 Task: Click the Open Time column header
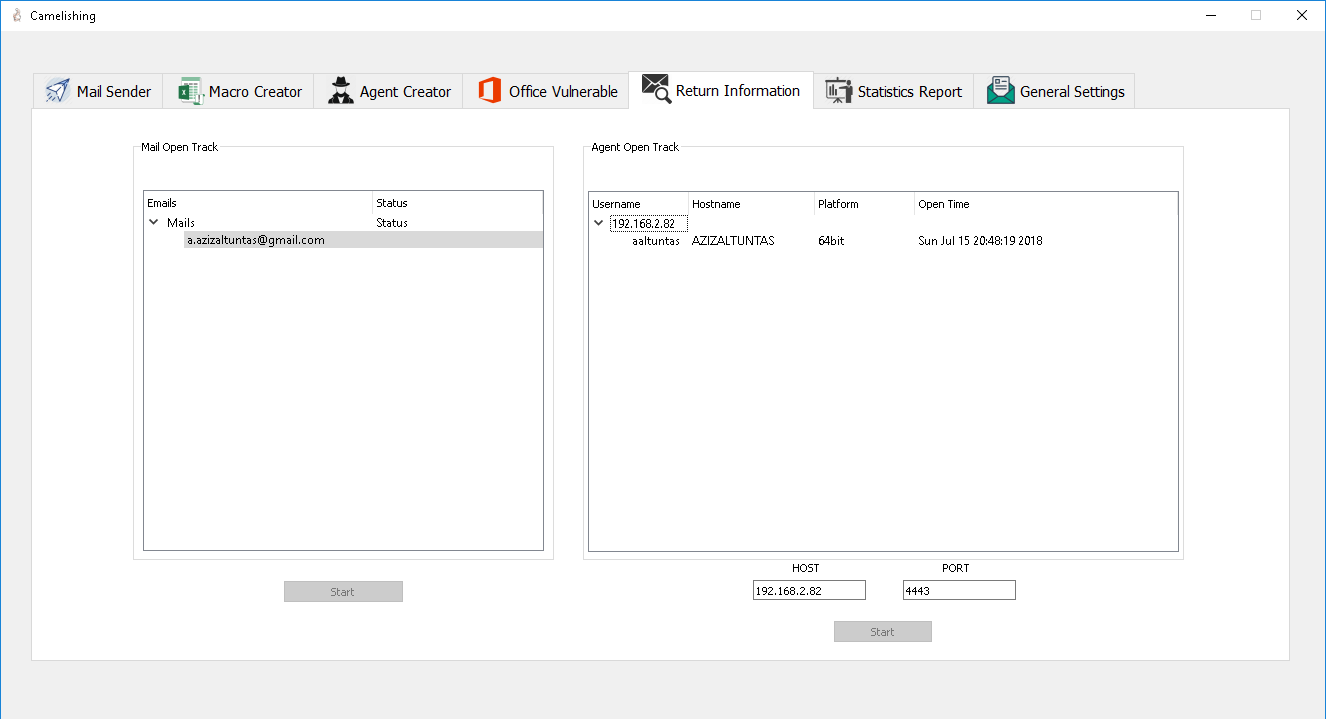coord(944,204)
